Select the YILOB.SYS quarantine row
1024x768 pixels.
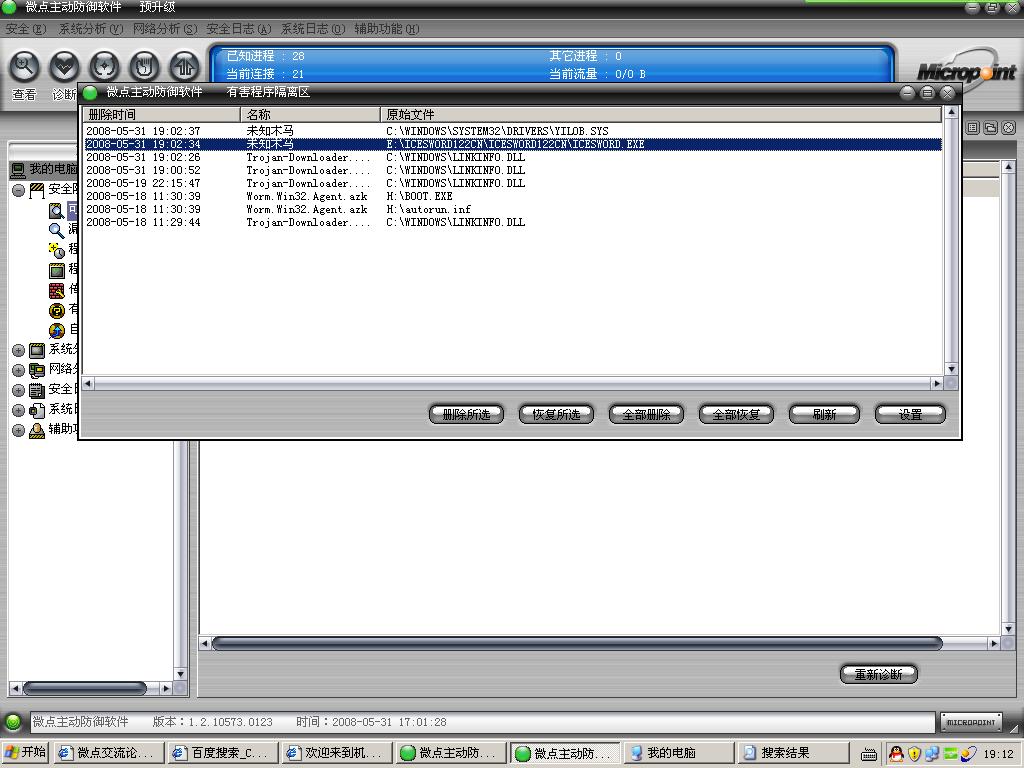click(x=513, y=131)
